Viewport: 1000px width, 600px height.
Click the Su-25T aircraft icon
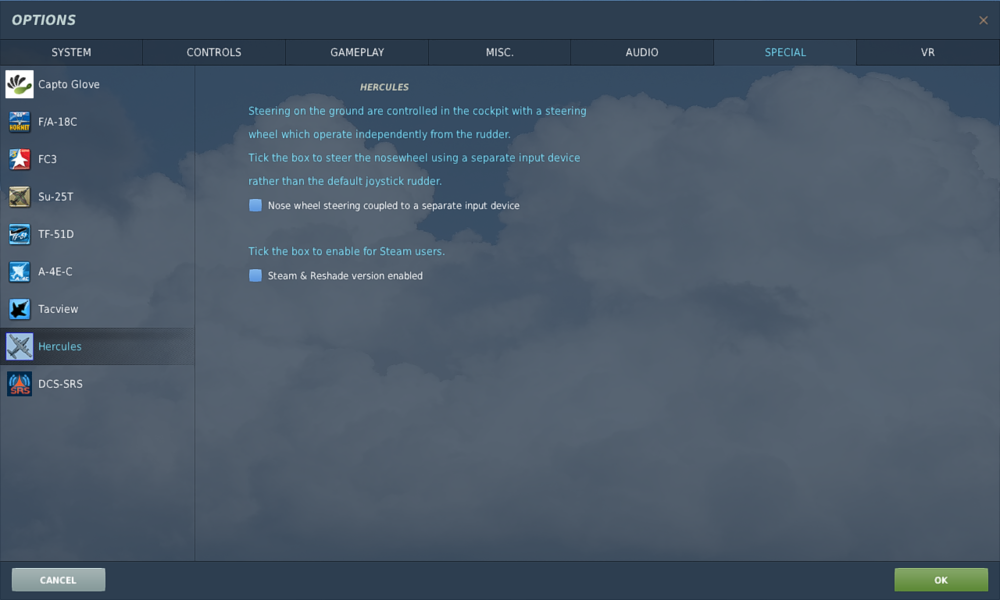pos(19,196)
